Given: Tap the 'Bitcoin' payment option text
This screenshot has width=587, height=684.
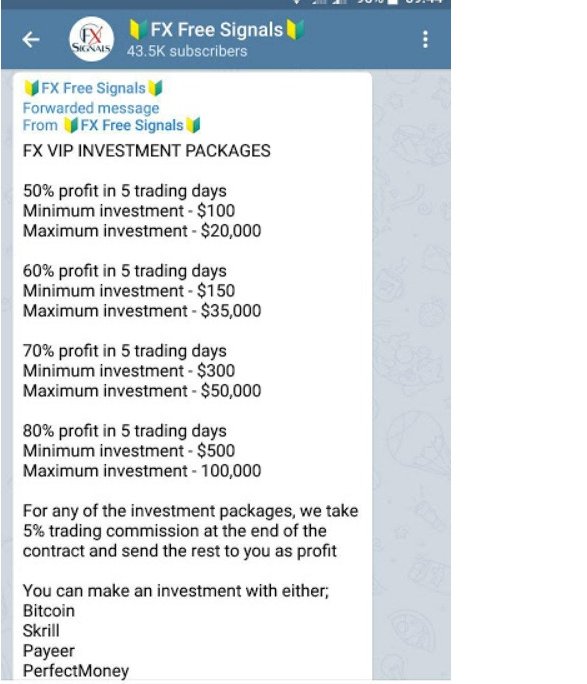Looking at the screenshot, I should pyautogui.click(x=49, y=611).
